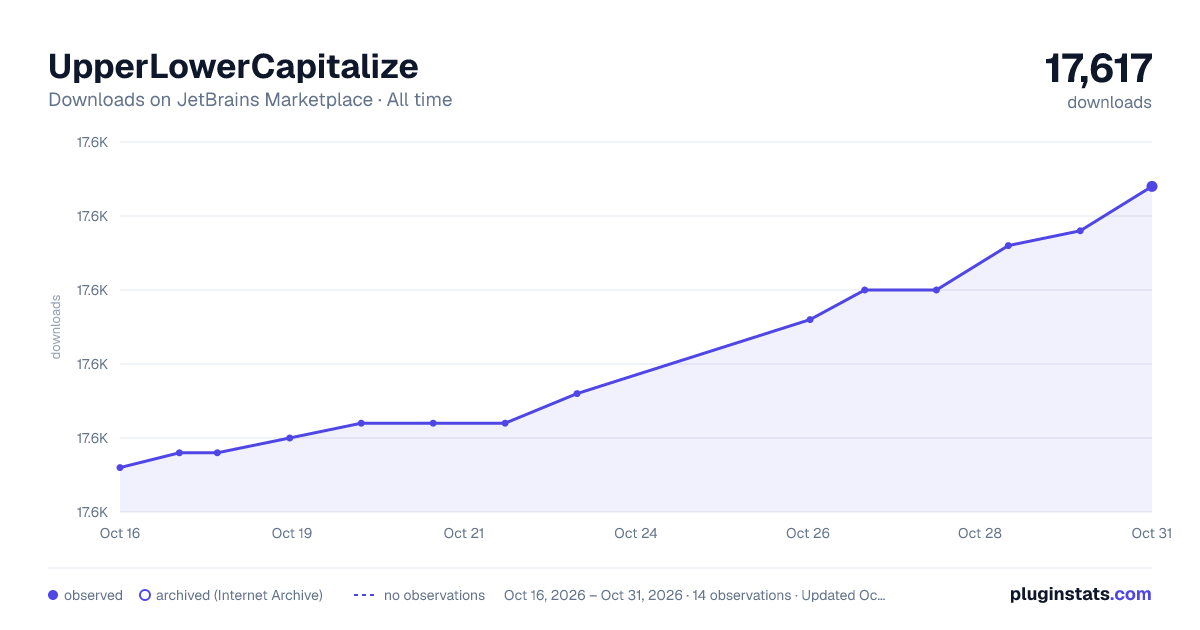Click the bottommost 17.6K axis label

tap(92, 512)
